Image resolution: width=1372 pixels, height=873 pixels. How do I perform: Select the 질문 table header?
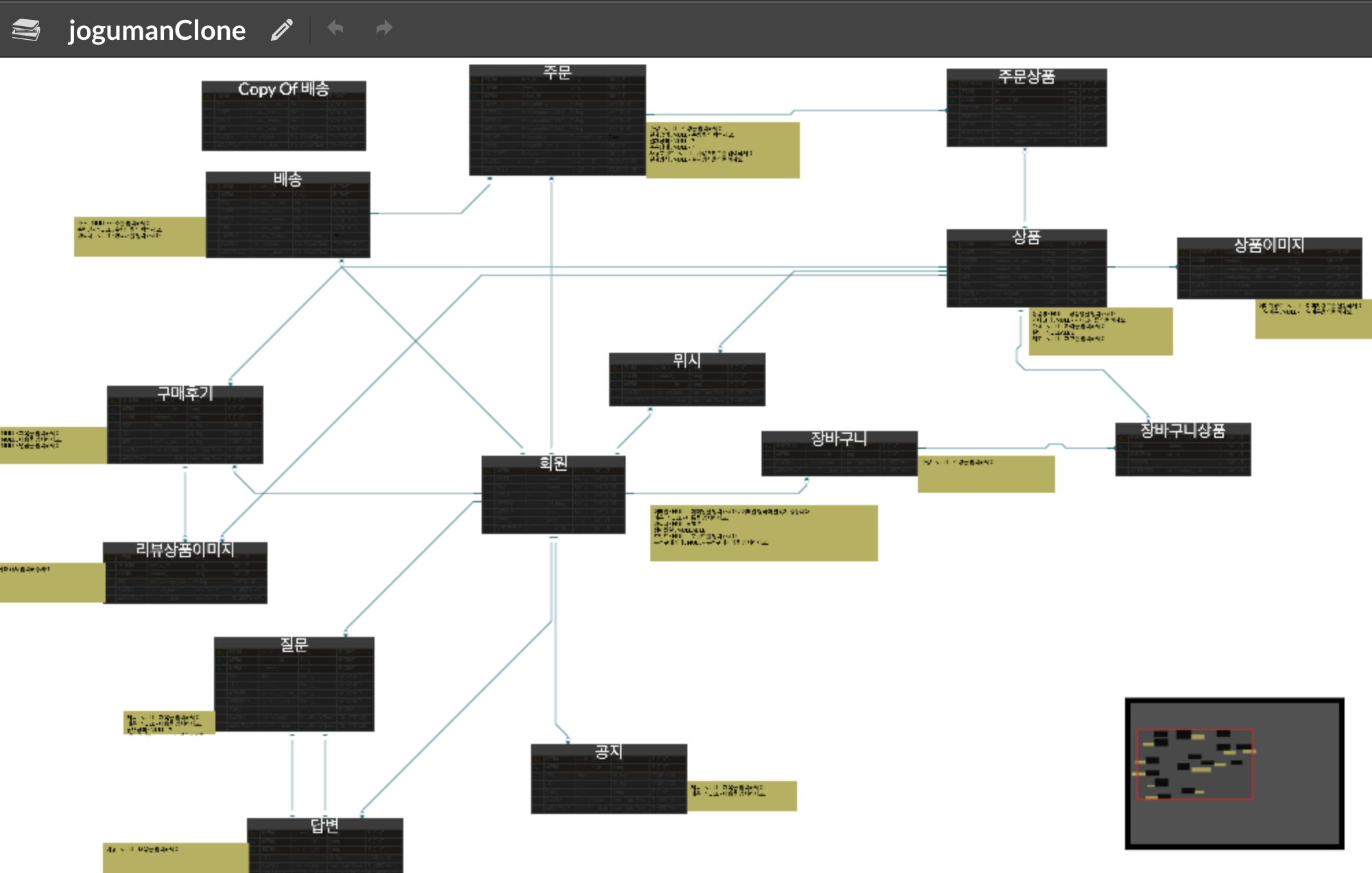click(294, 644)
